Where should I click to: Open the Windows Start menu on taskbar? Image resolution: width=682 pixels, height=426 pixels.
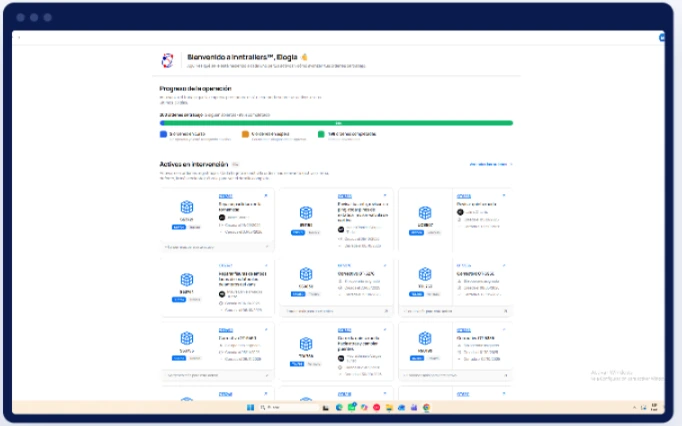(x=251, y=407)
